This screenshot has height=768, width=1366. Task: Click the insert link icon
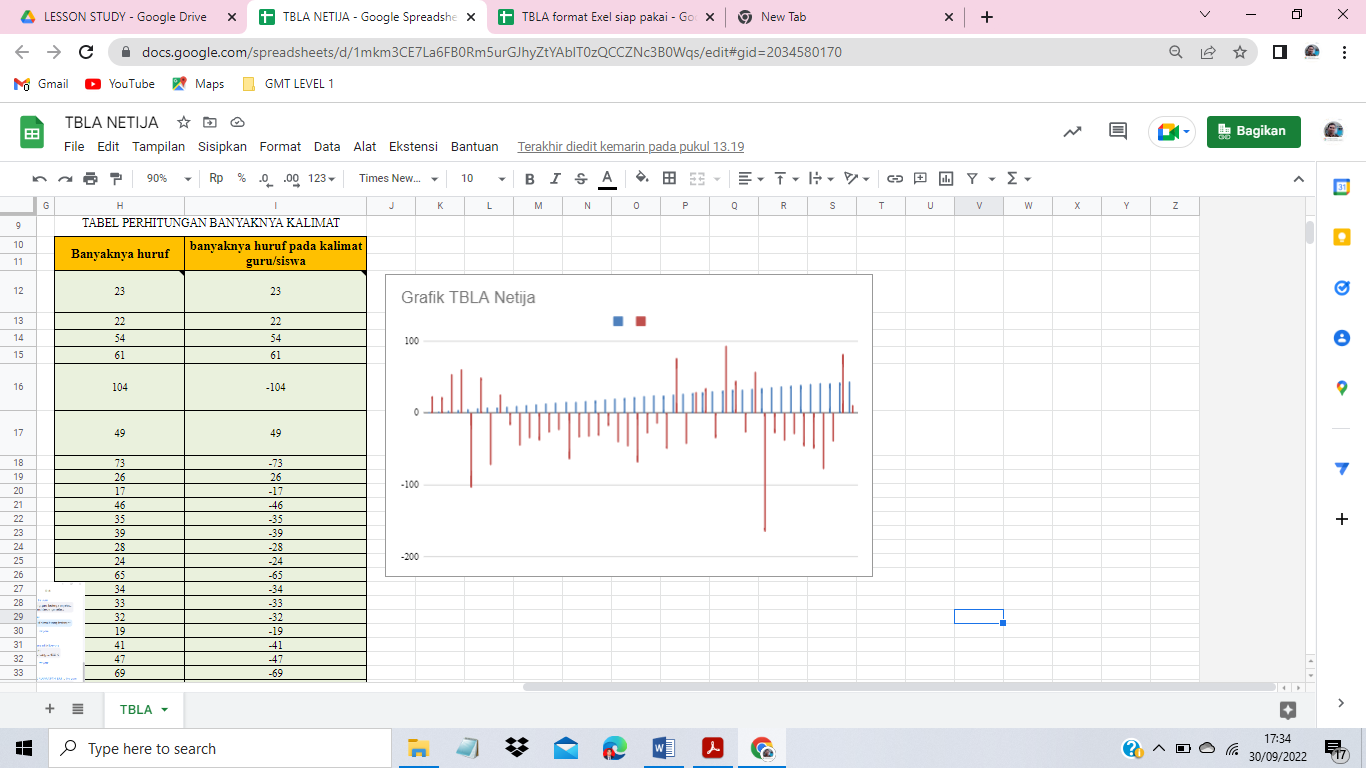pos(895,179)
